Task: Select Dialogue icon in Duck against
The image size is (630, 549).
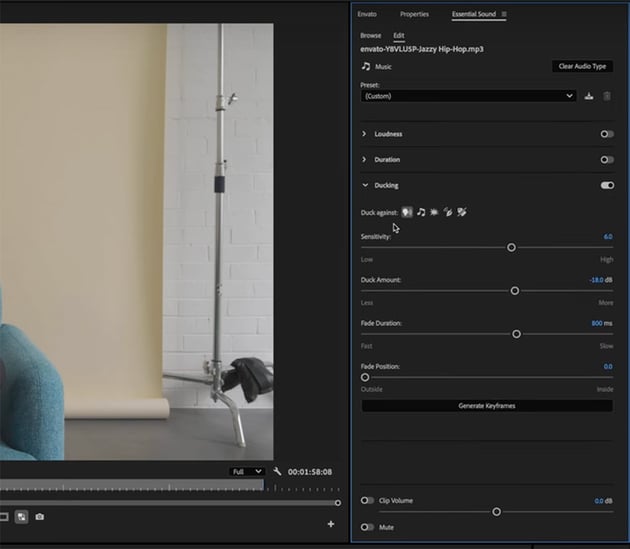Action: coord(407,212)
